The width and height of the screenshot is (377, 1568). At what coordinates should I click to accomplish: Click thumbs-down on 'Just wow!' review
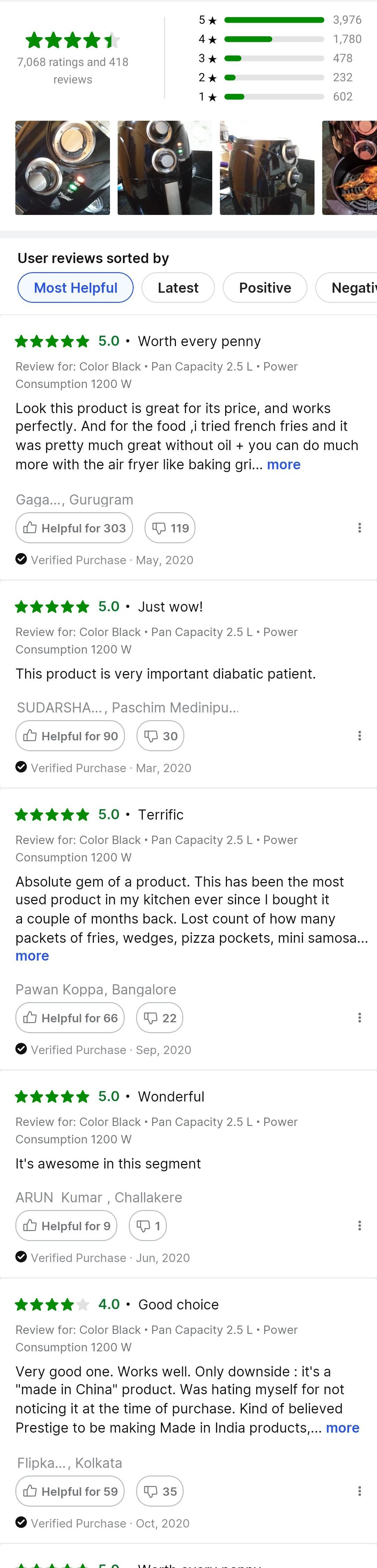tap(160, 736)
